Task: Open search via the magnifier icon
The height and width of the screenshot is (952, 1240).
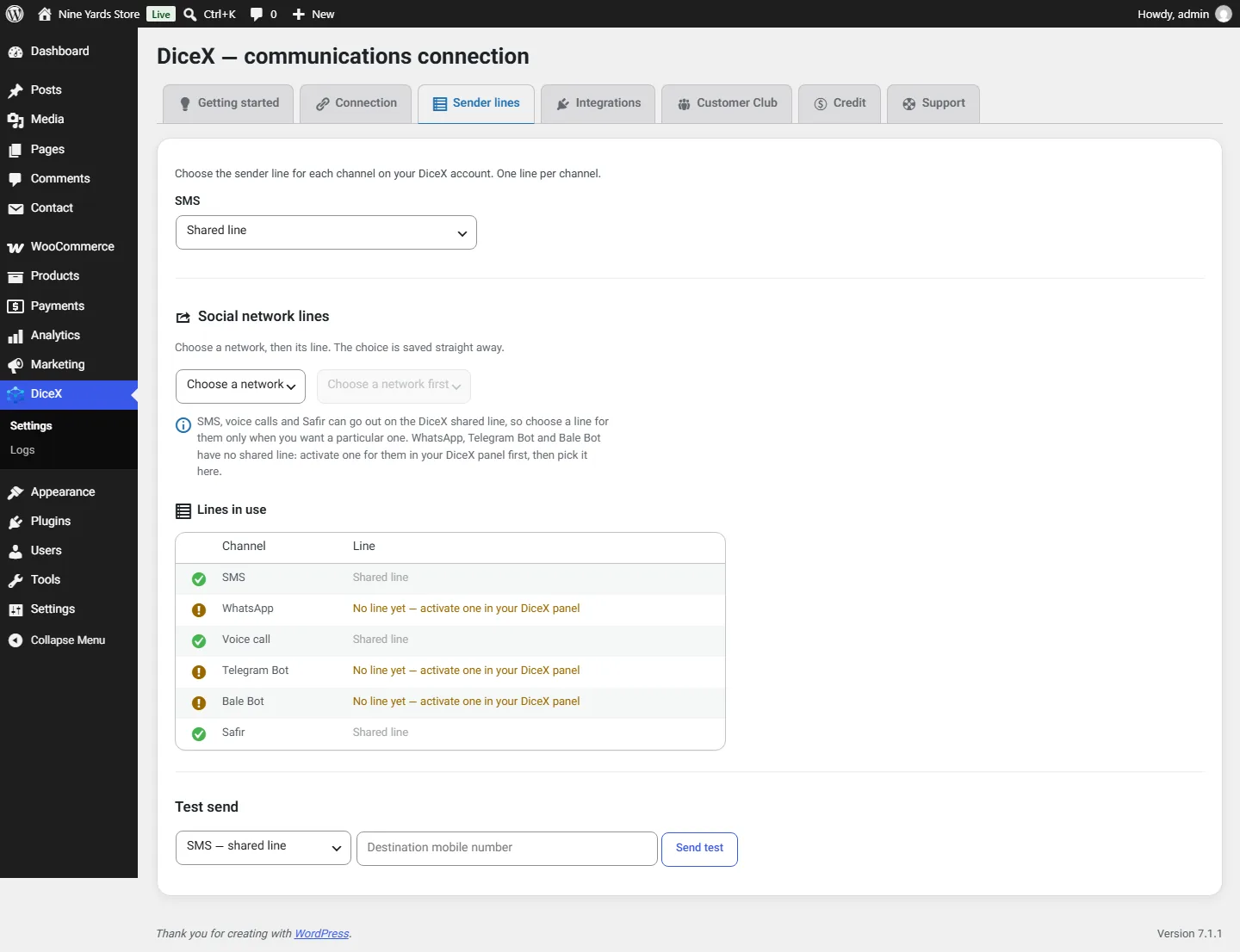Action: (190, 14)
